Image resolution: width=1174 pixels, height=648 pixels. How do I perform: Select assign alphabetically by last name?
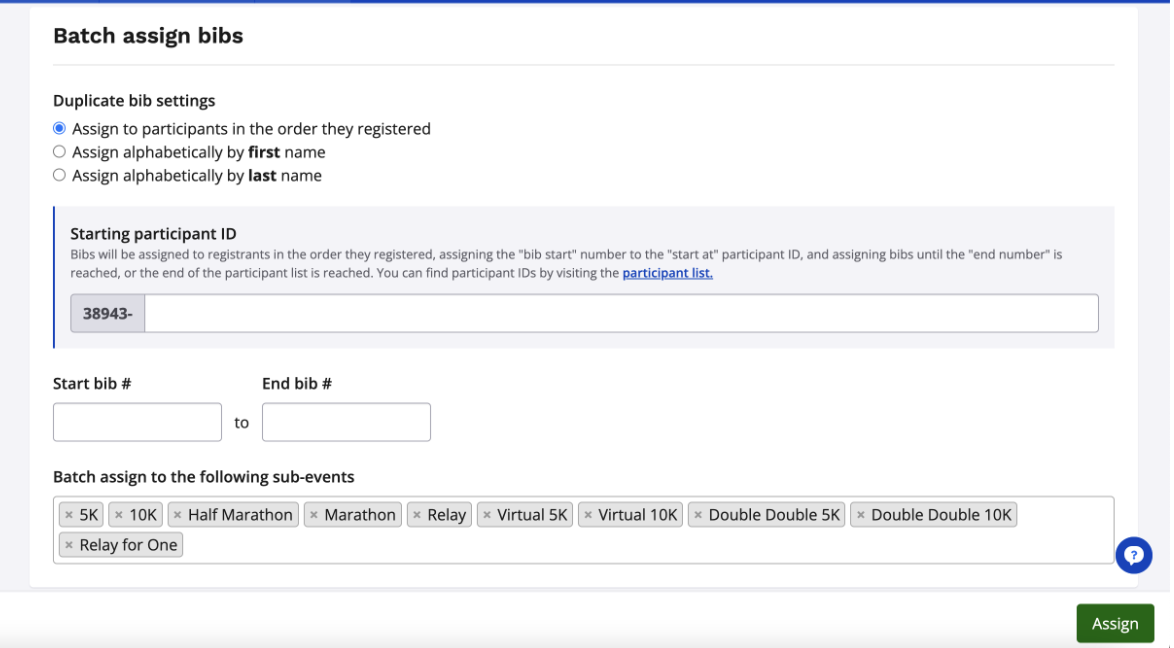pos(60,175)
